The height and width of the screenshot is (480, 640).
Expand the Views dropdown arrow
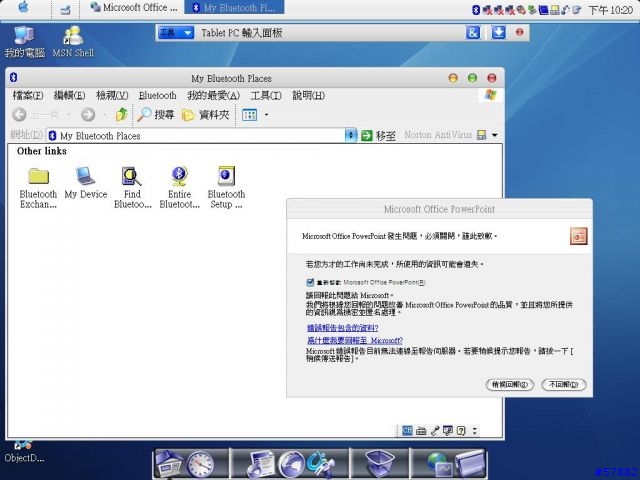pos(267,115)
